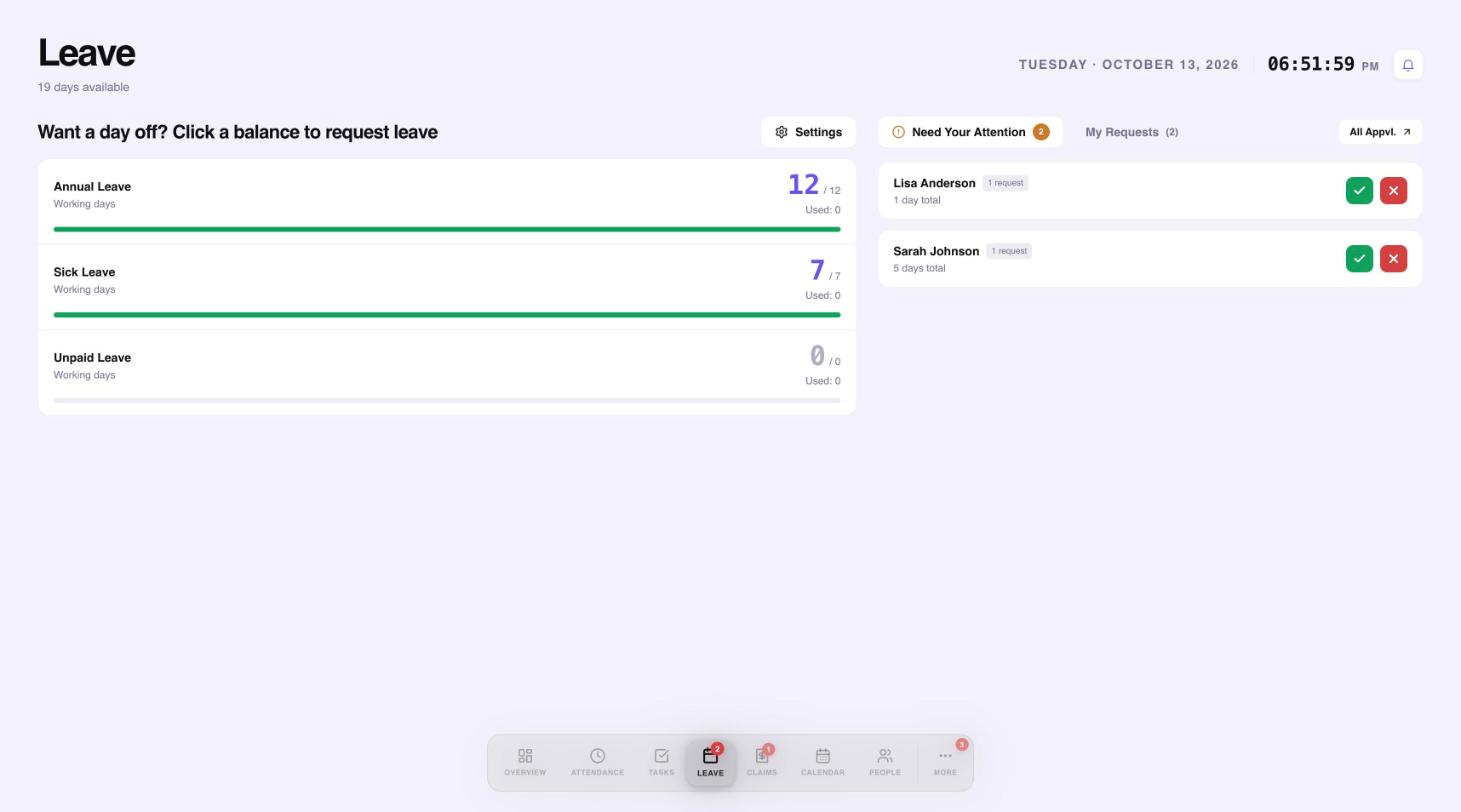Switch to My Requests tab
Image resolution: width=1461 pixels, height=812 pixels.
(1132, 132)
